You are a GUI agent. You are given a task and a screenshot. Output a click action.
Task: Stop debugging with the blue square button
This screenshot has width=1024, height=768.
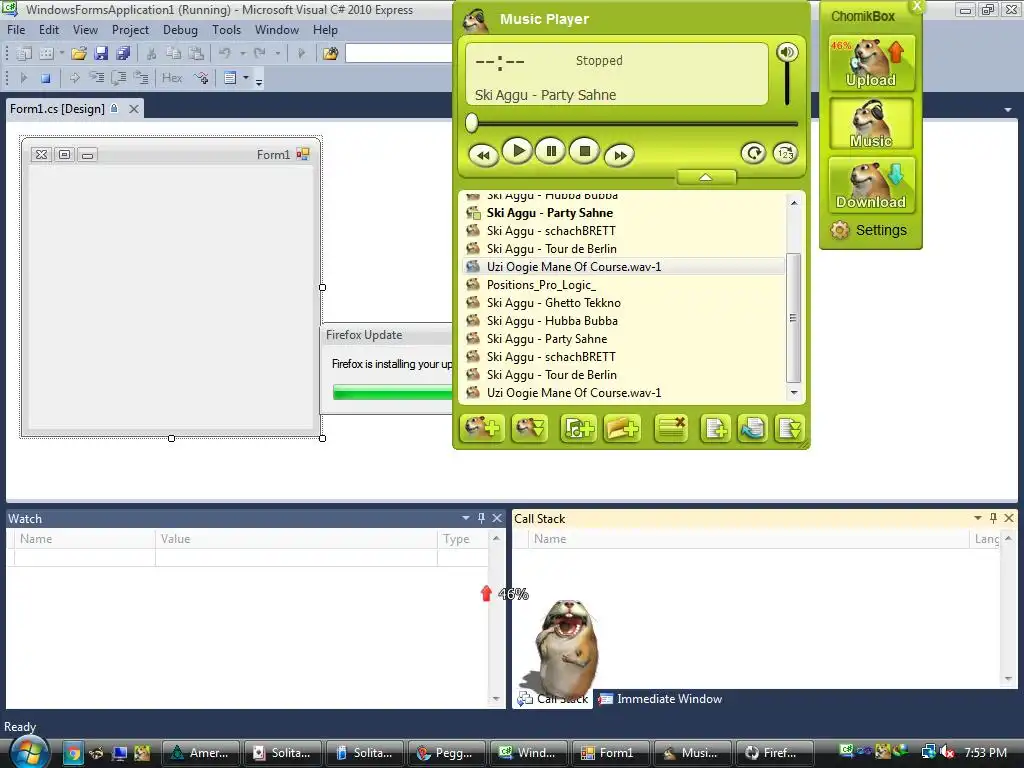[x=46, y=78]
